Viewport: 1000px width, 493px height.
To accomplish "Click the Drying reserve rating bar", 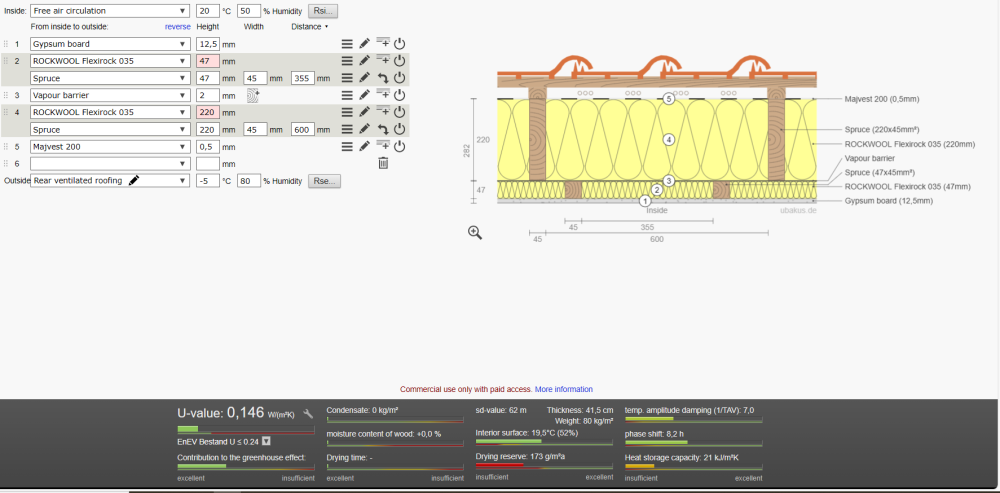I will click(x=544, y=465).
